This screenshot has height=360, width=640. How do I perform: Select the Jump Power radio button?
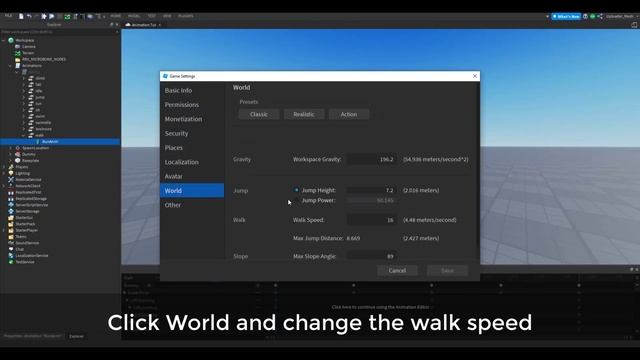pyautogui.click(x=296, y=200)
